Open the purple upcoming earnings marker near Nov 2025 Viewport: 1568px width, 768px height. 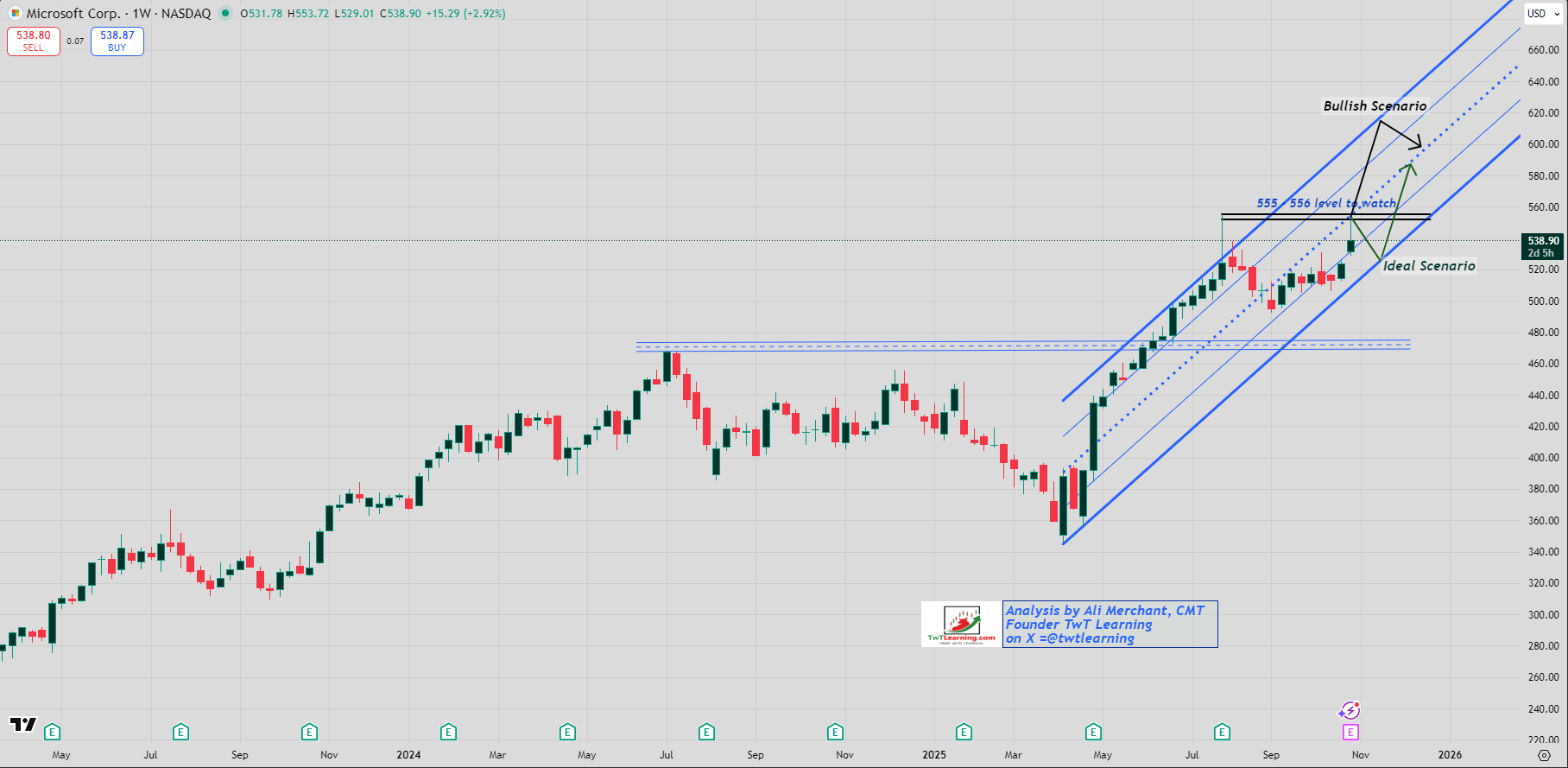tap(1350, 733)
